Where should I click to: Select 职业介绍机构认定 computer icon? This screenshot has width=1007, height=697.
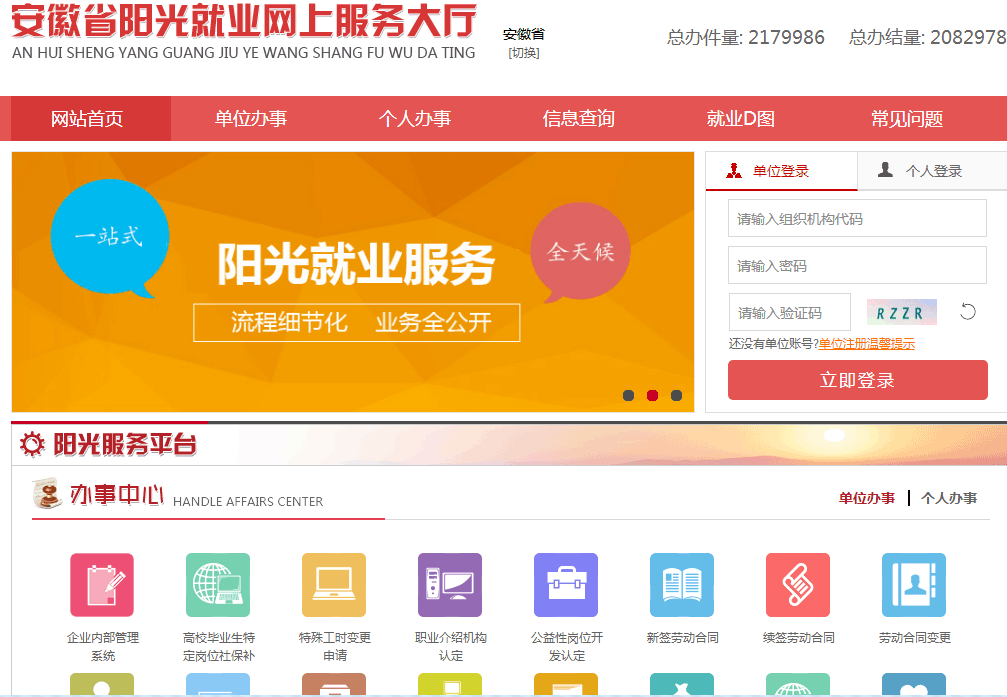click(x=449, y=585)
